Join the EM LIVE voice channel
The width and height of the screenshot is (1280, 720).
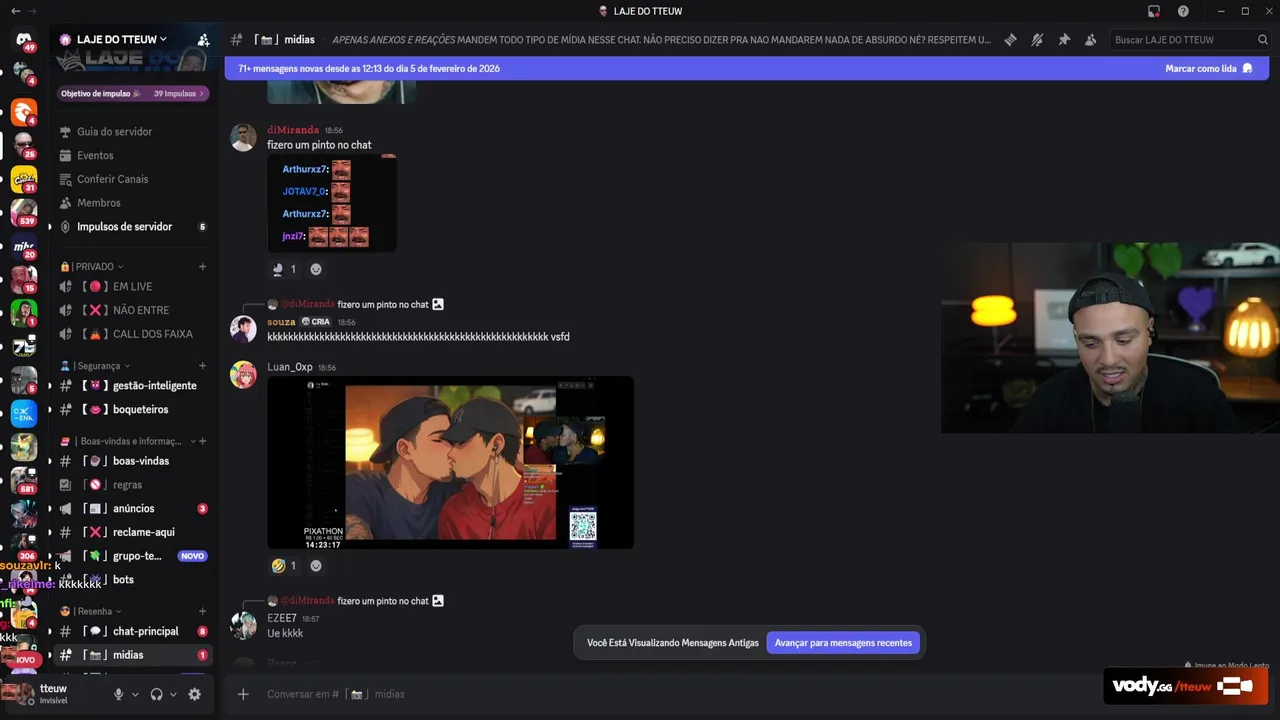(x=133, y=287)
